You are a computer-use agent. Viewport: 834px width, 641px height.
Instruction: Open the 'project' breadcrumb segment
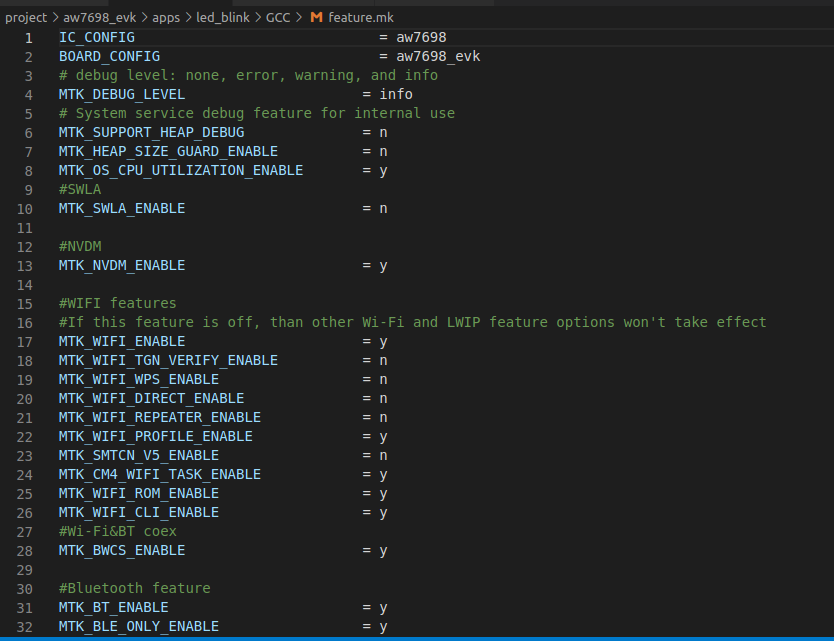26,17
